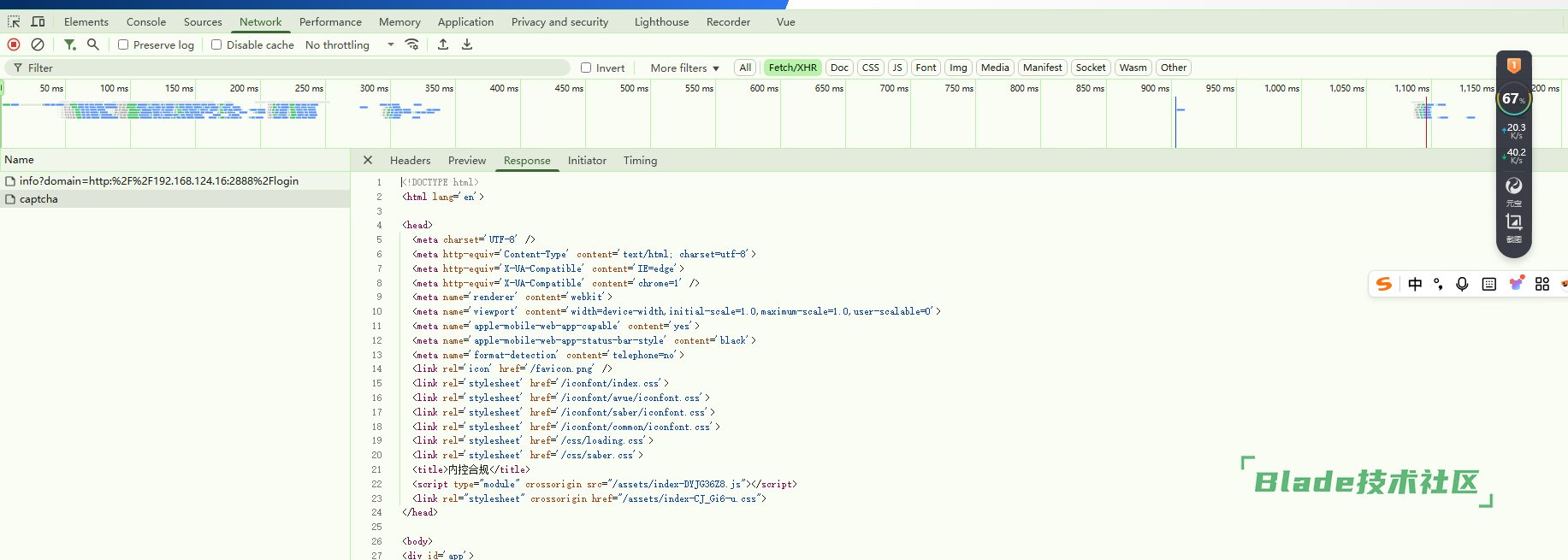The width and height of the screenshot is (1568, 560).
Task: Switch to the Recorder tab
Action: coord(728,21)
